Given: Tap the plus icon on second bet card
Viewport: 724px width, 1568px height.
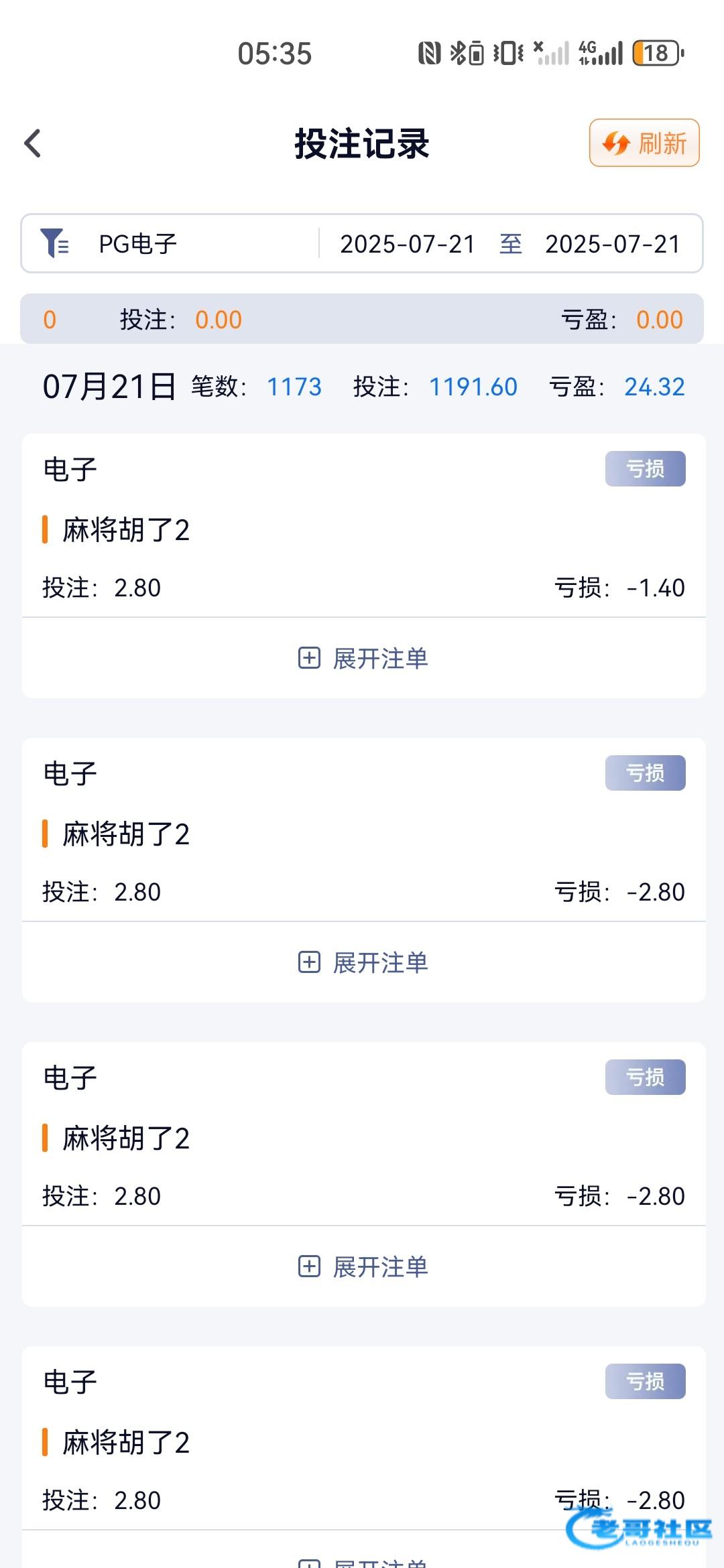Looking at the screenshot, I should click(x=309, y=962).
